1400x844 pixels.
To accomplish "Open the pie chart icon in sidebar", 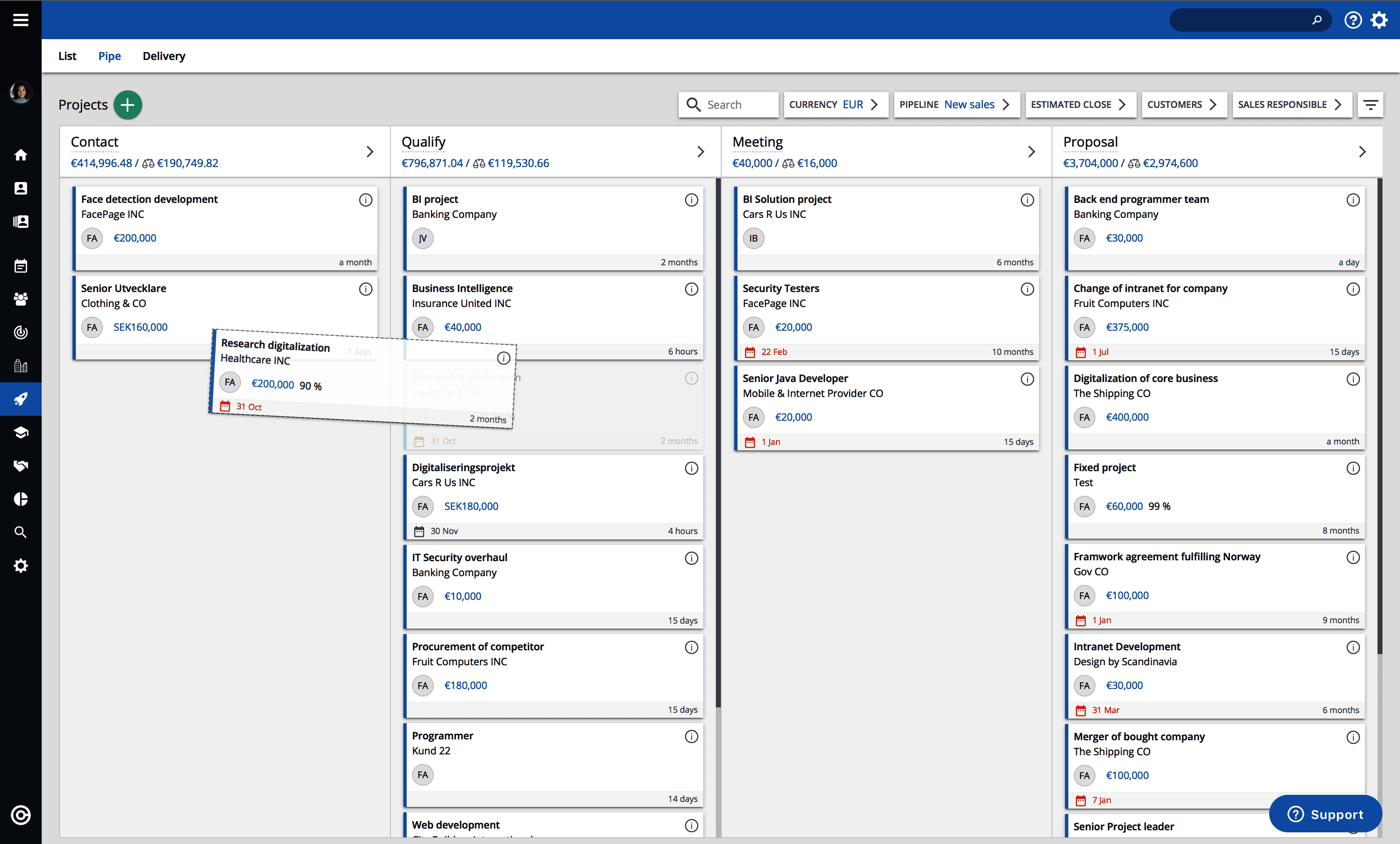I will click(20, 499).
